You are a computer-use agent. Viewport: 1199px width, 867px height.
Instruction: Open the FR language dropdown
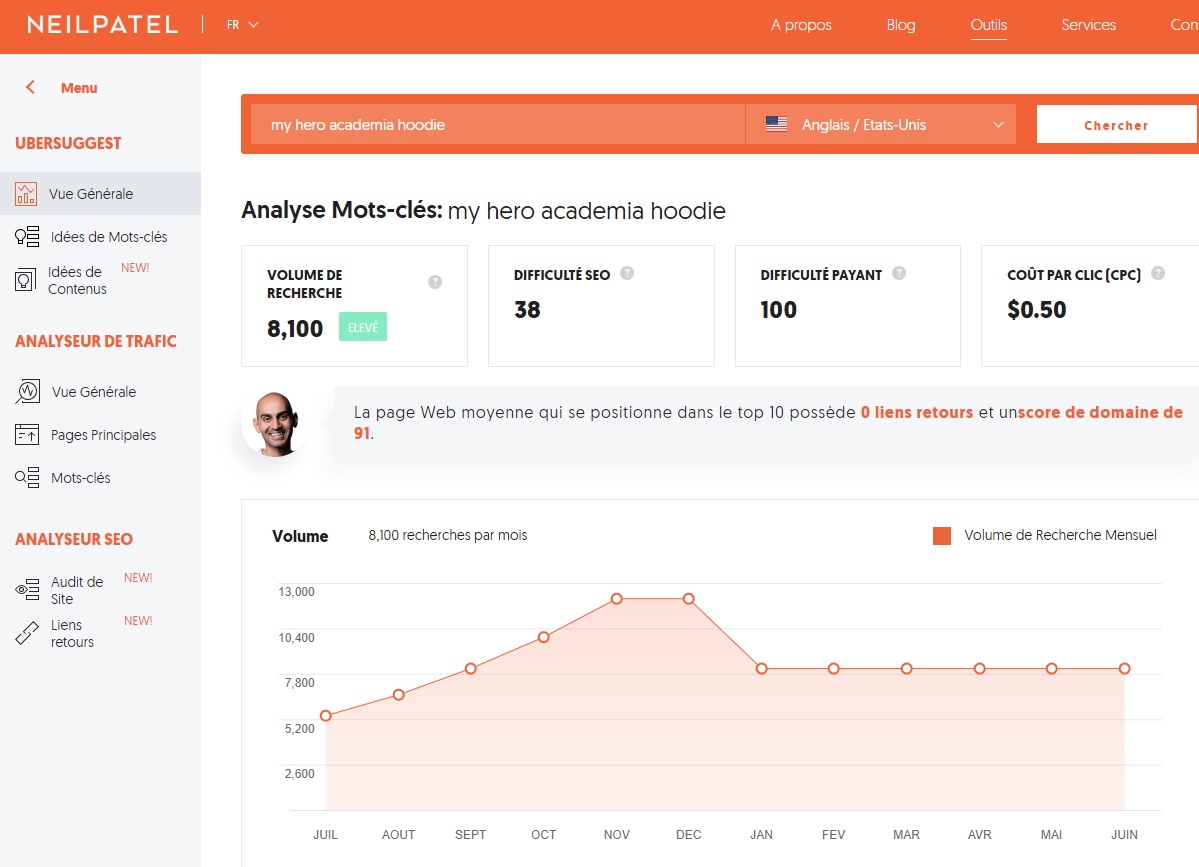coord(242,25)
